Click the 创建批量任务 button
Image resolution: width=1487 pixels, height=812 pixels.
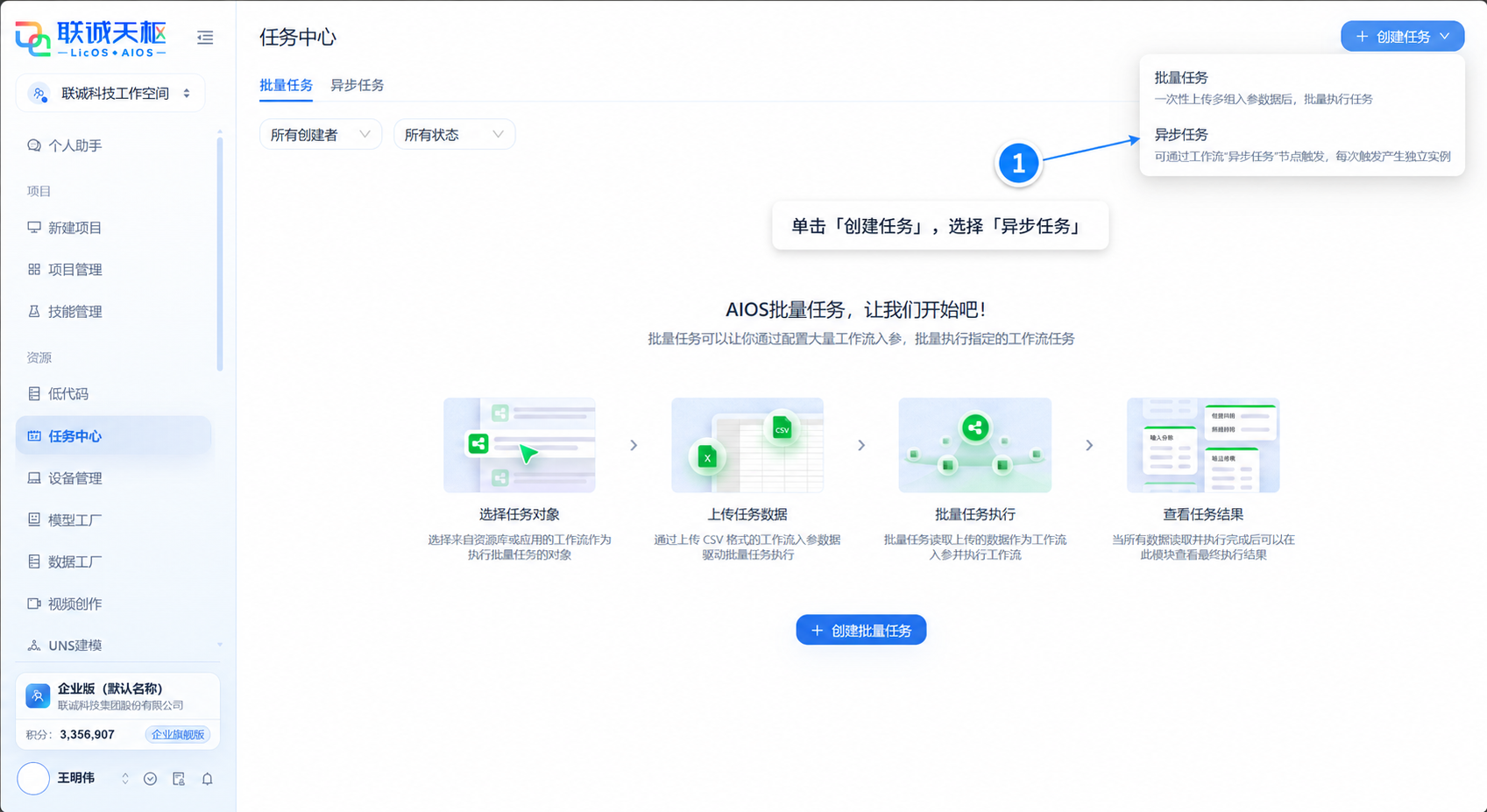(861, 630)
